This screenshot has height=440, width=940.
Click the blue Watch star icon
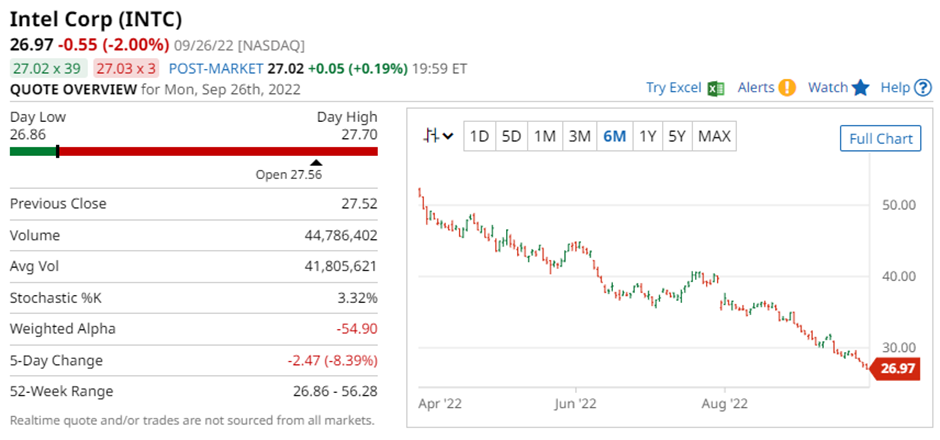coord(860,88)
